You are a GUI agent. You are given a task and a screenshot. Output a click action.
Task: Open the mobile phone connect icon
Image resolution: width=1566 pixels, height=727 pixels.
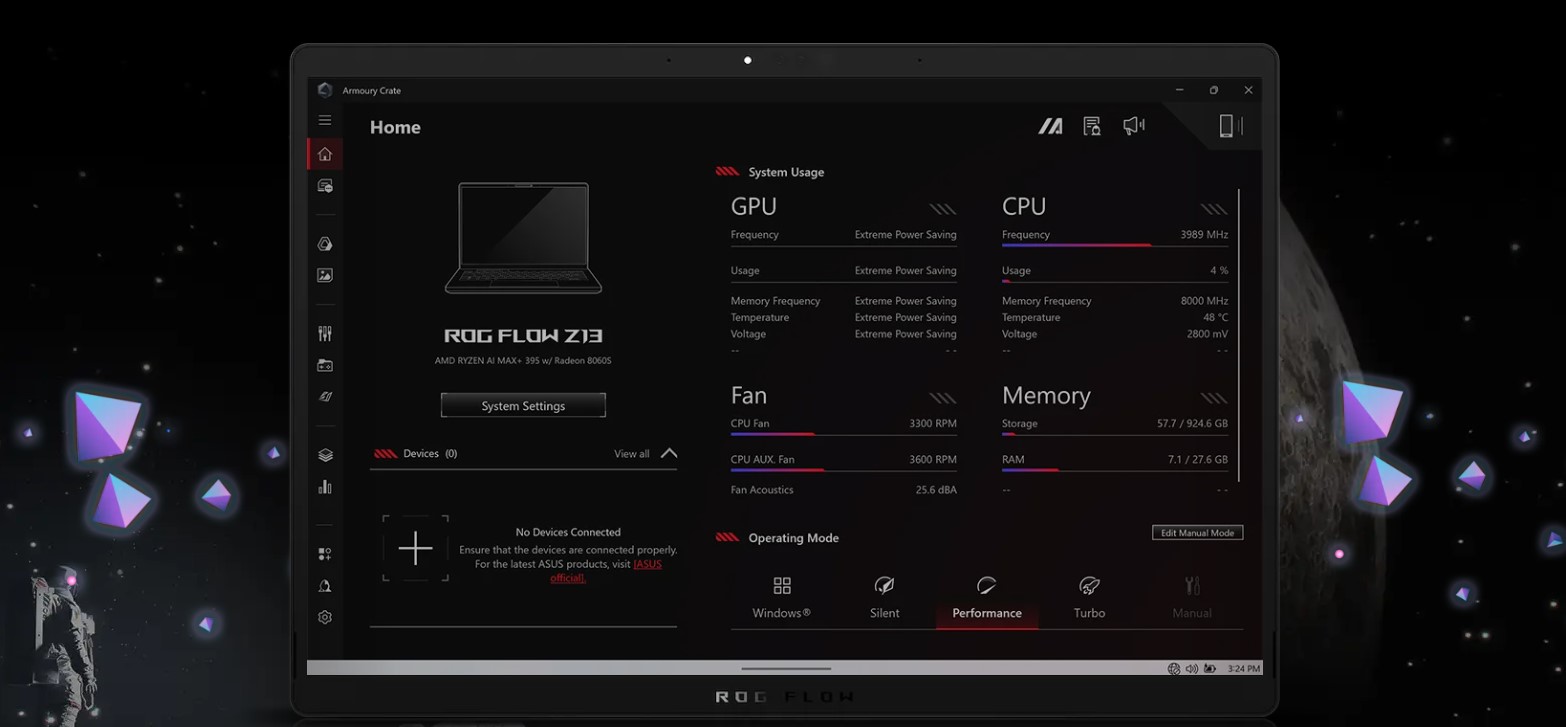pyautogui.click(x=1226, y=126)
